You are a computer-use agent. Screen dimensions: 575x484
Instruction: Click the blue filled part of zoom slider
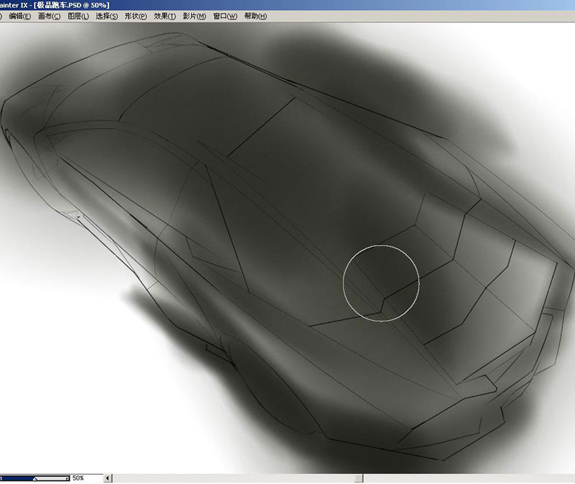pos(18,478)
